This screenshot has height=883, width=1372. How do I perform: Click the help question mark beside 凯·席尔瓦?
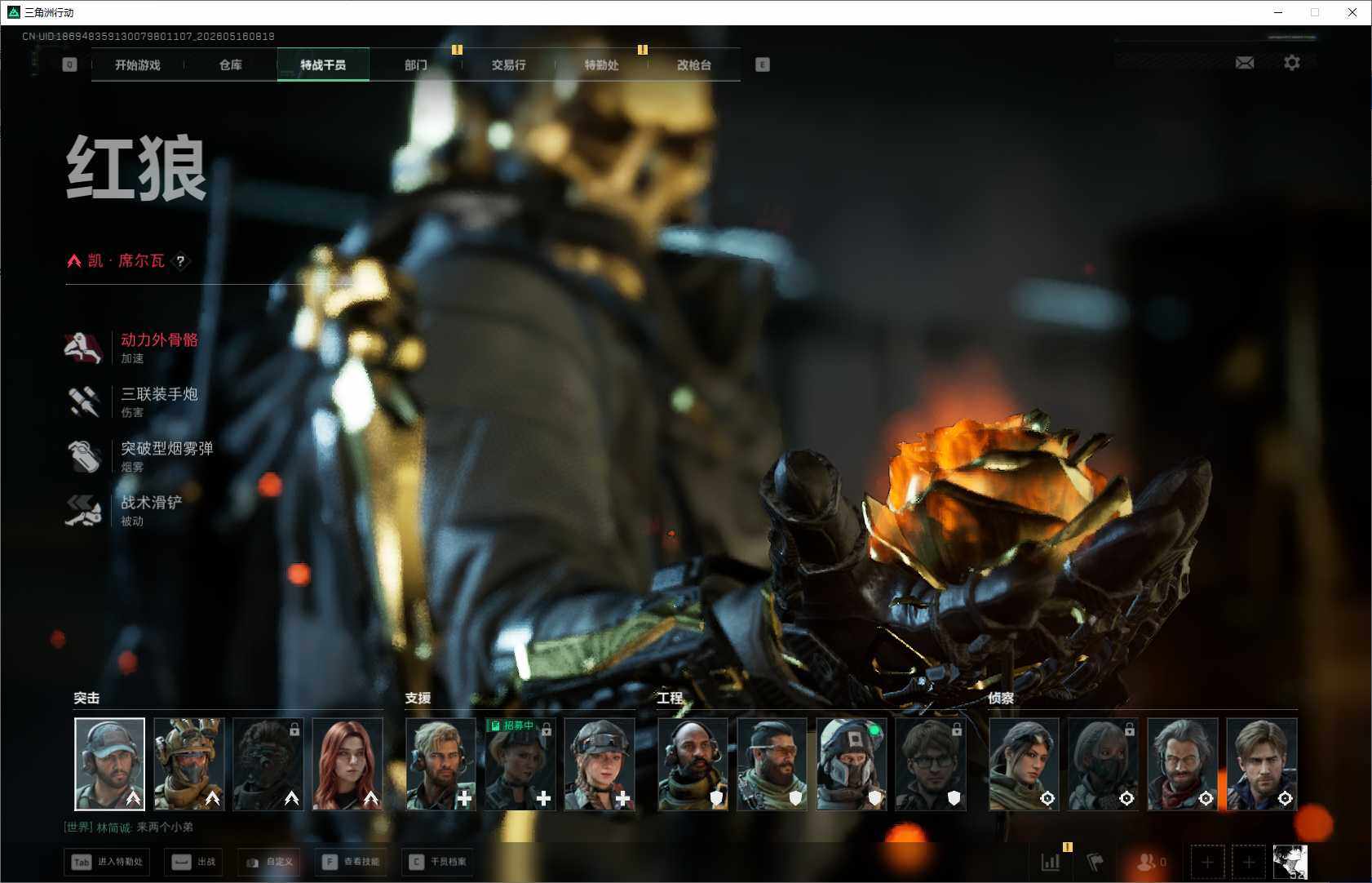pos(180,261)
